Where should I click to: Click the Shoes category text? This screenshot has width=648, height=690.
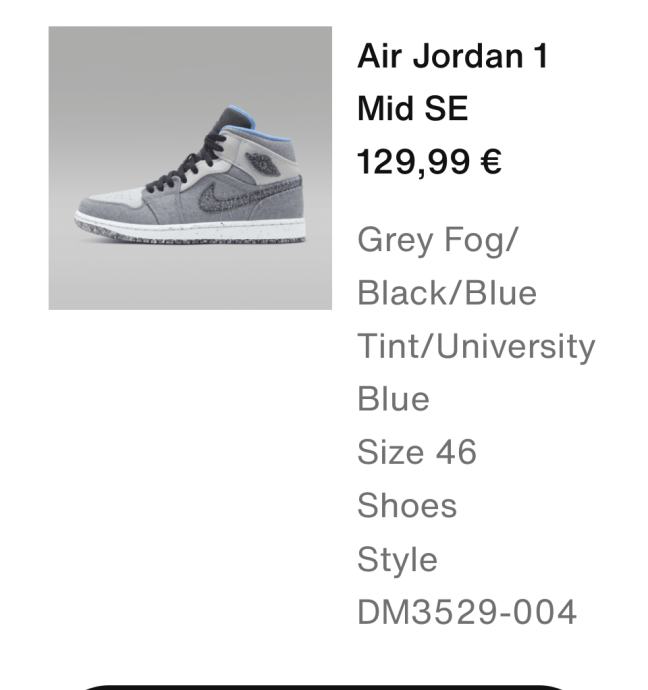pyautogui.click(x=407, y=506)
